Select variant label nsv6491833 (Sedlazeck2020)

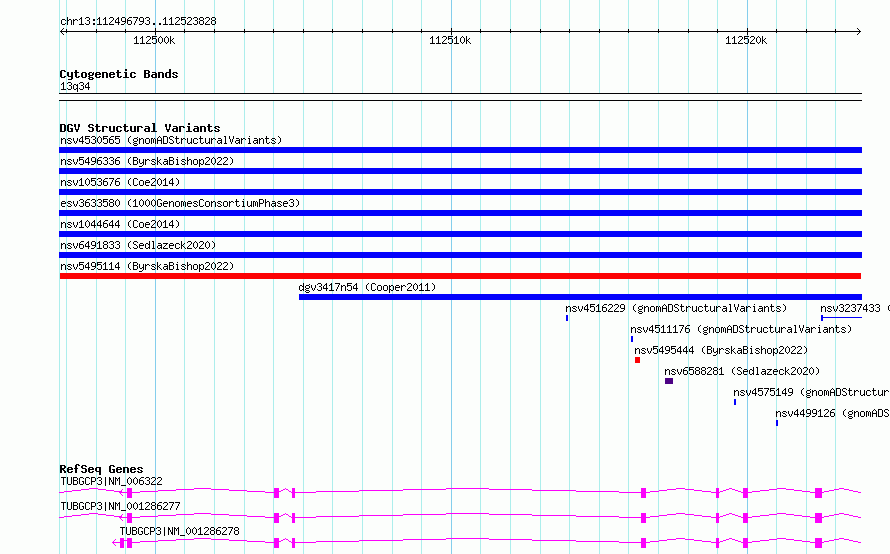pyautogui.click(x=138, y=245)
